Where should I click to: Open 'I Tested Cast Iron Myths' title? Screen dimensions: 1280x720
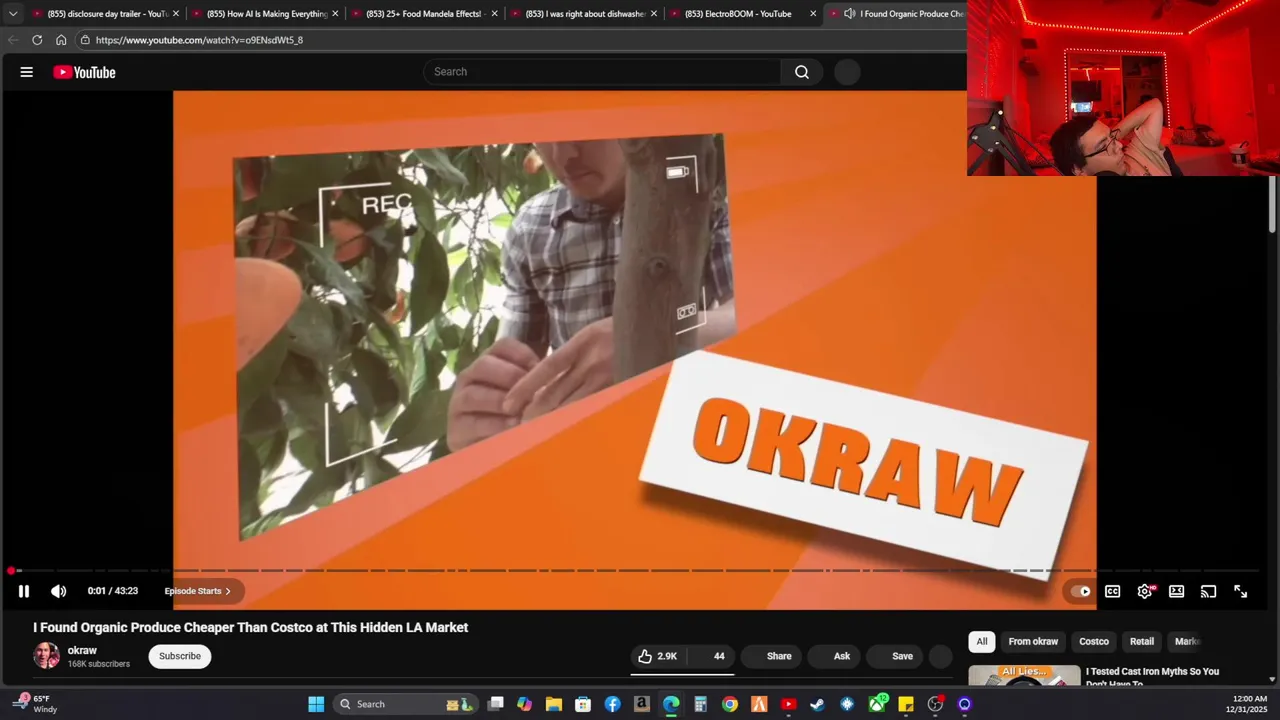(1152, 677)
